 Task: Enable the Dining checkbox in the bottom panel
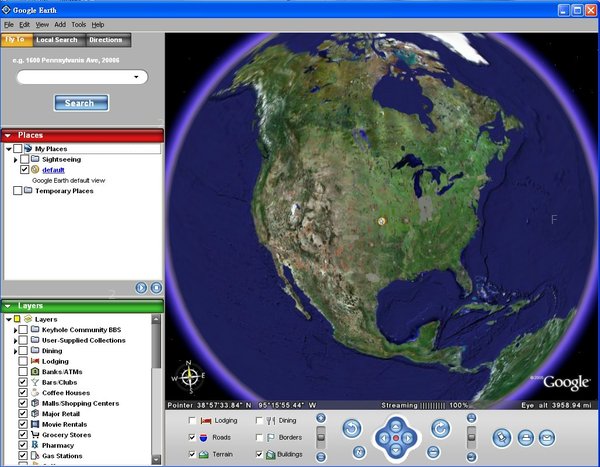tap(259, 420)
